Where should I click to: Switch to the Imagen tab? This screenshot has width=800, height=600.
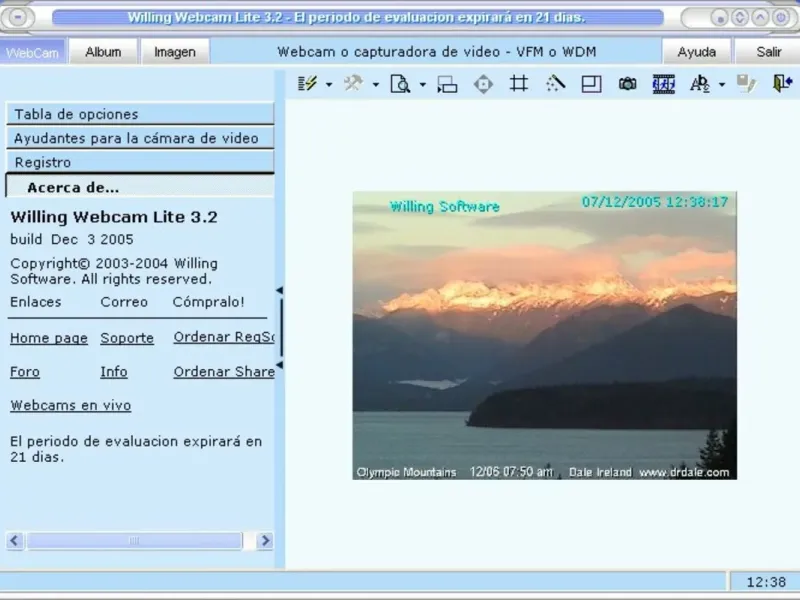[x=175, y=52]
